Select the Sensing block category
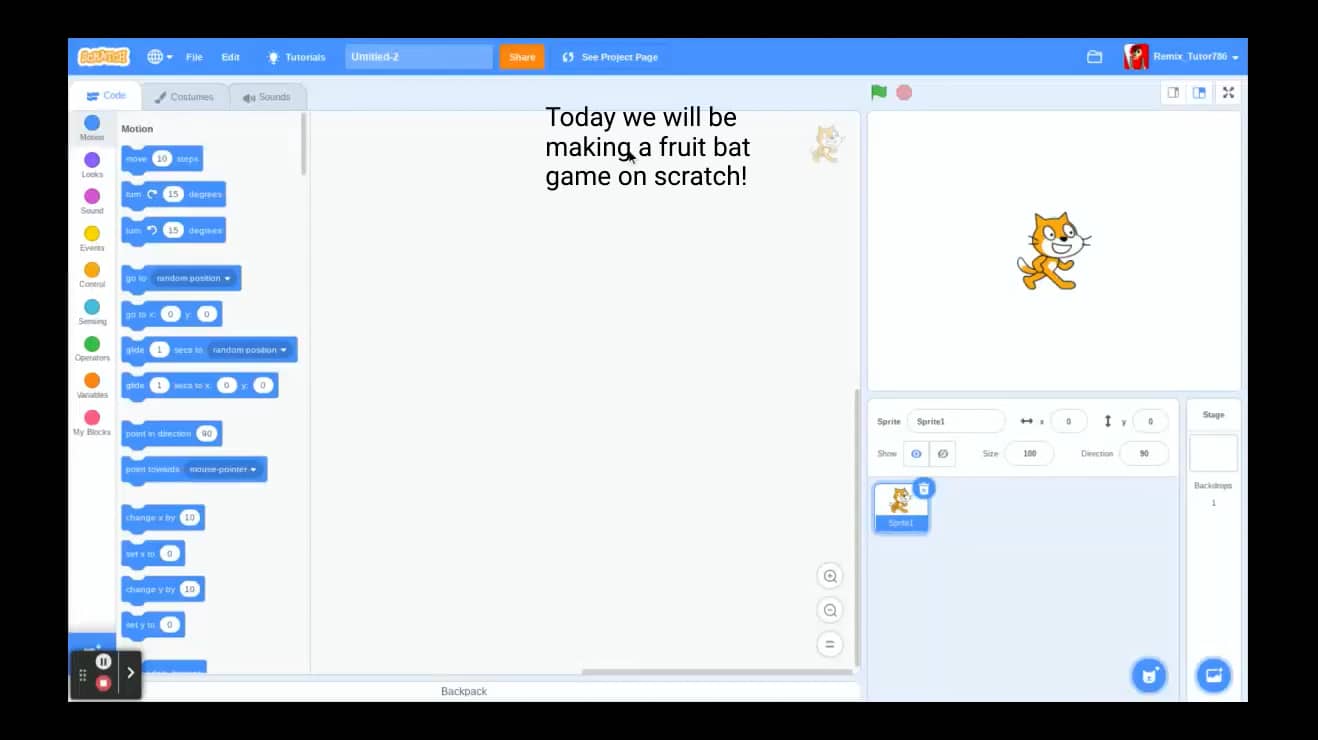 (92, 312)
